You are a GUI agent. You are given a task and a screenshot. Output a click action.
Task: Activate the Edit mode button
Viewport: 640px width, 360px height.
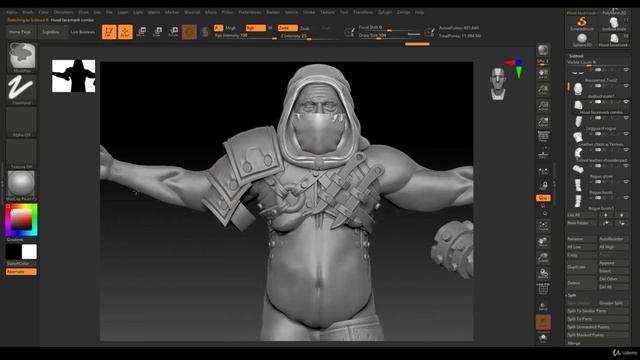click(x=109, y=32)
